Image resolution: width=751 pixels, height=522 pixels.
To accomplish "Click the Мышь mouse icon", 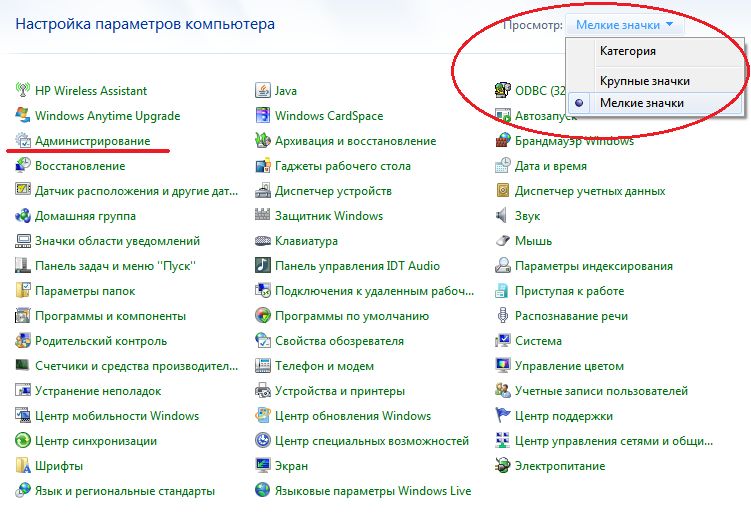I will pyautogui.click(x=502, y=240).
